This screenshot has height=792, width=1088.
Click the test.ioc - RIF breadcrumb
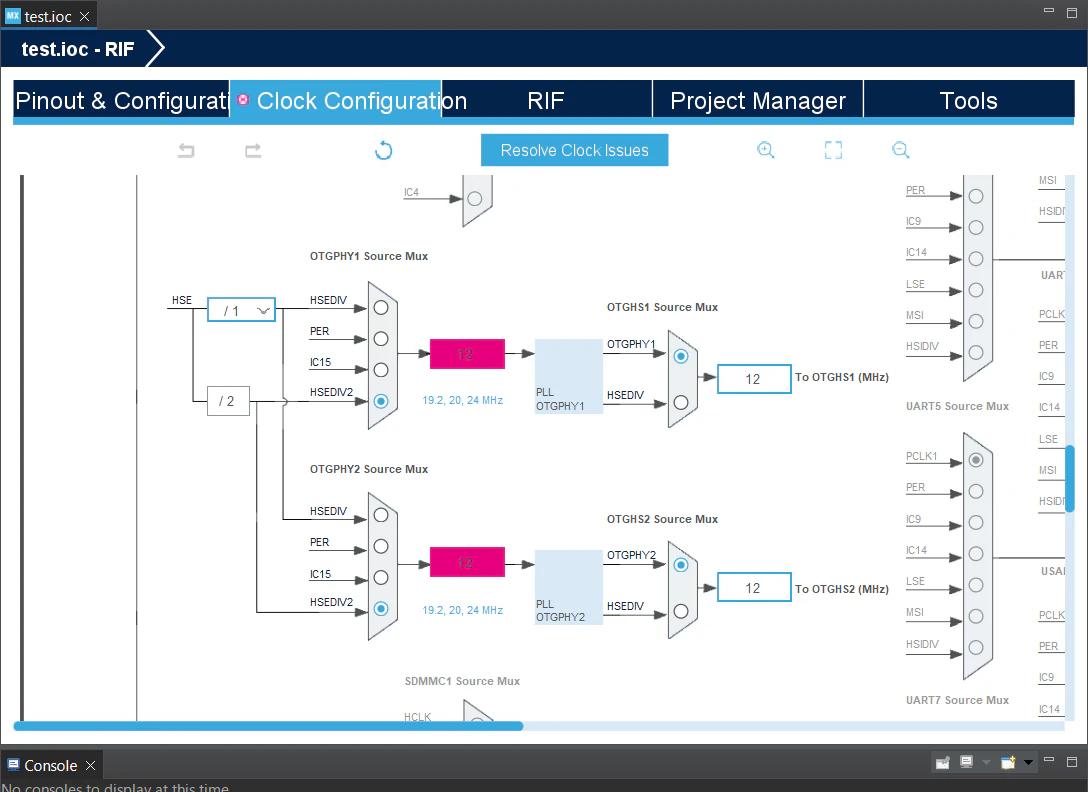[x=78, y=49]
